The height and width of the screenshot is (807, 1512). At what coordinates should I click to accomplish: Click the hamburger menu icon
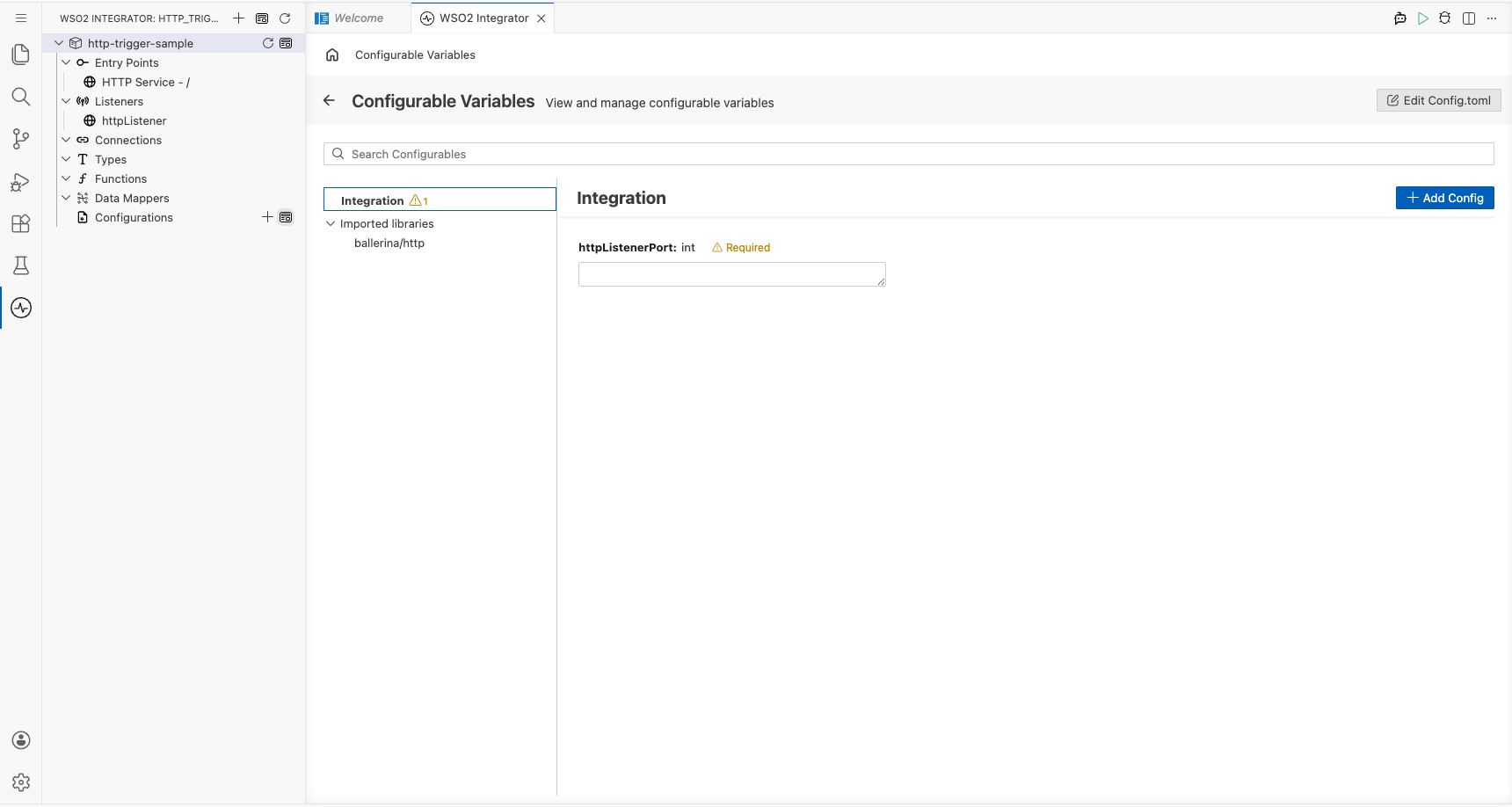click(x=21, y=18)
